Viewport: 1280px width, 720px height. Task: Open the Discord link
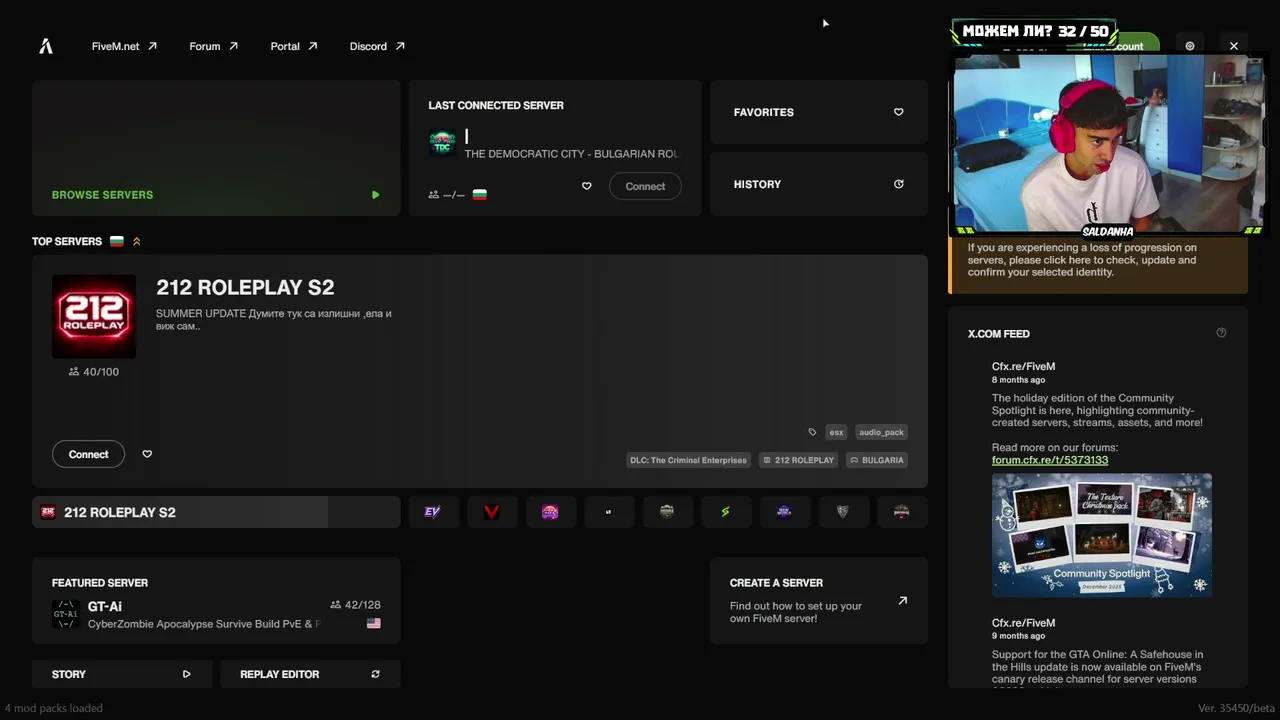[377, 46]
